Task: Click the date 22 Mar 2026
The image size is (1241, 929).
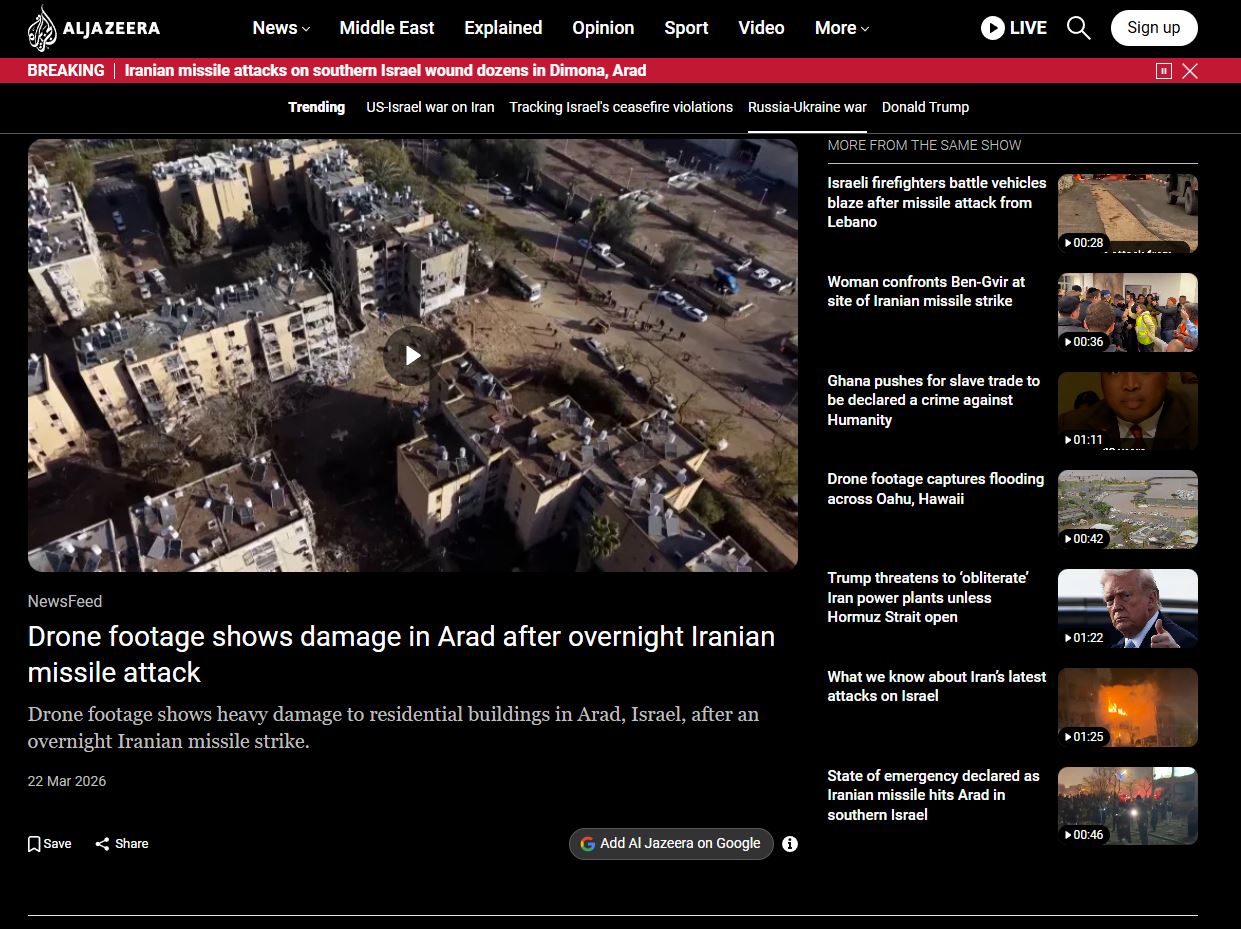Action: coord(66,781)
